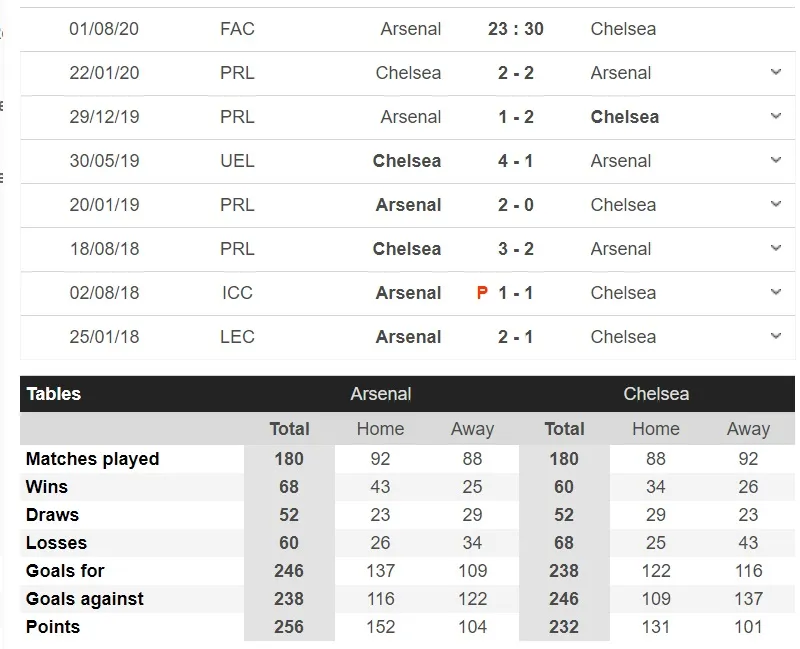
Task: Select the Chelsea header in the Tables section
Action: pos(656,394)
